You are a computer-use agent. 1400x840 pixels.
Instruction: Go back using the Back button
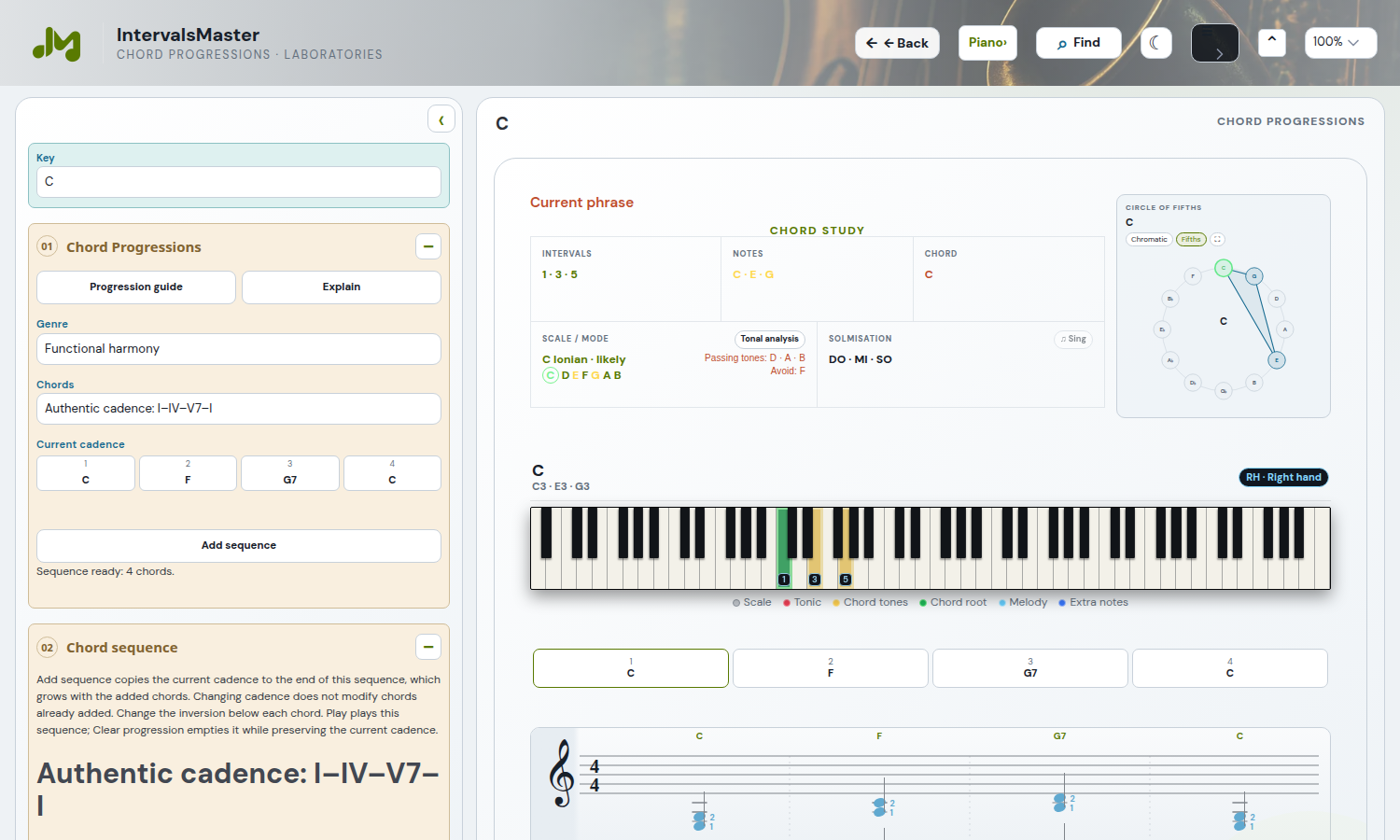(x=897, y=43)
